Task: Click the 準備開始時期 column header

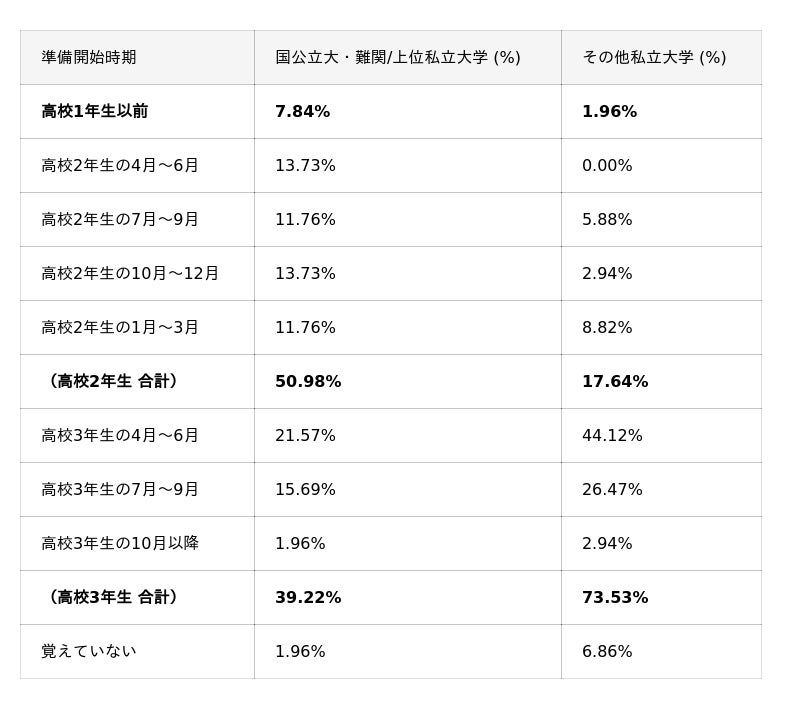Action: [x=89, y=58]
